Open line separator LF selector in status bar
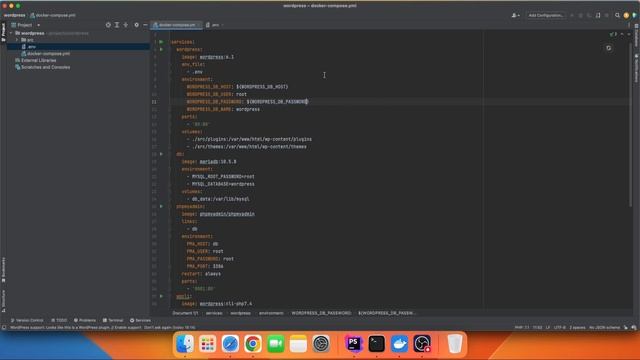 tap(548, 327)
